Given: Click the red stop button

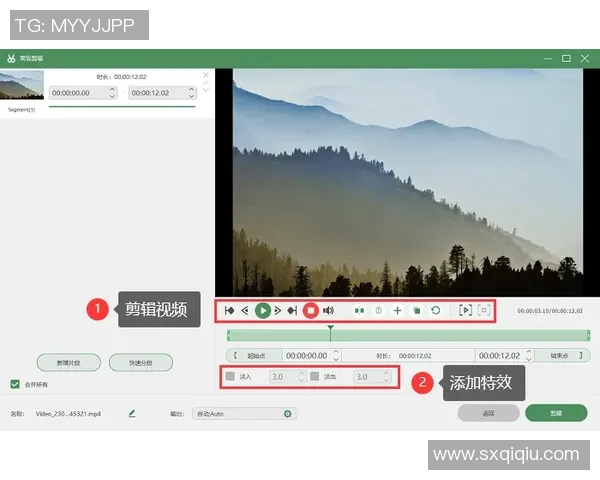Looking at the screenshot, I should tap(311, 311).
